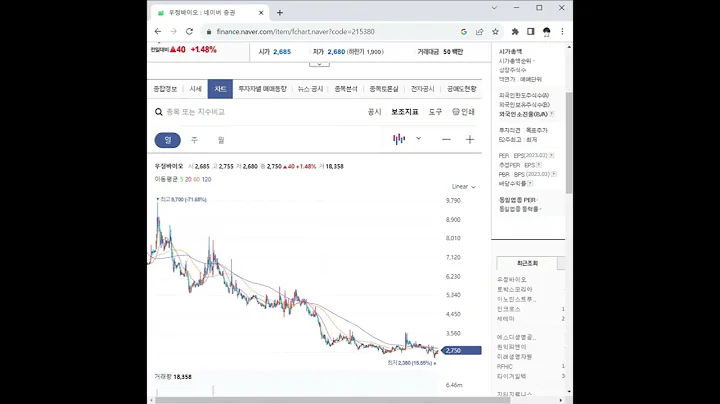Image resolution: width=720 pixels, height=404 pixels.
Task: Open 토박스코리아 in recent list
Action: pos(515,289)
